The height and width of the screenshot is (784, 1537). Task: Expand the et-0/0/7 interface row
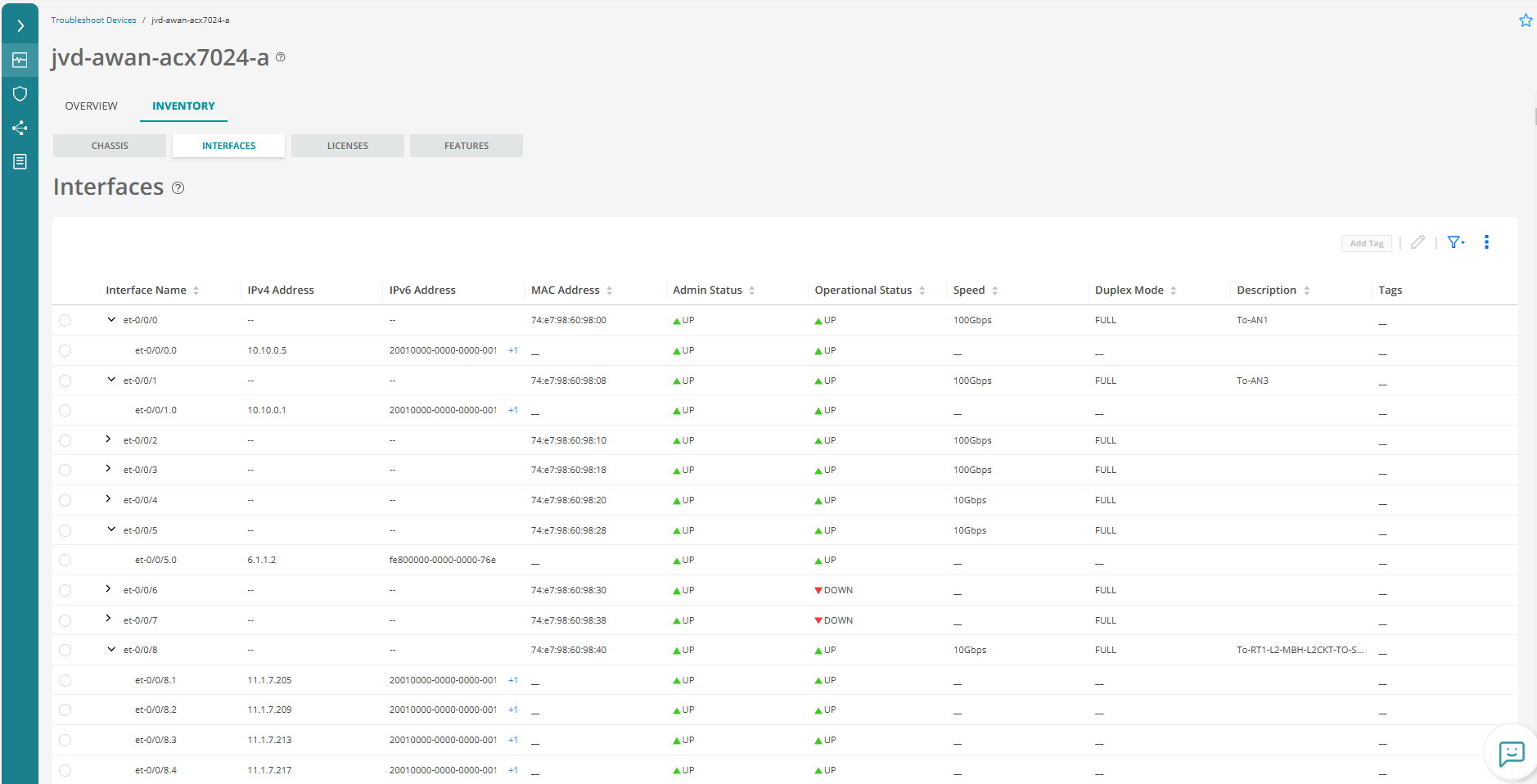[x=108, y=619]
